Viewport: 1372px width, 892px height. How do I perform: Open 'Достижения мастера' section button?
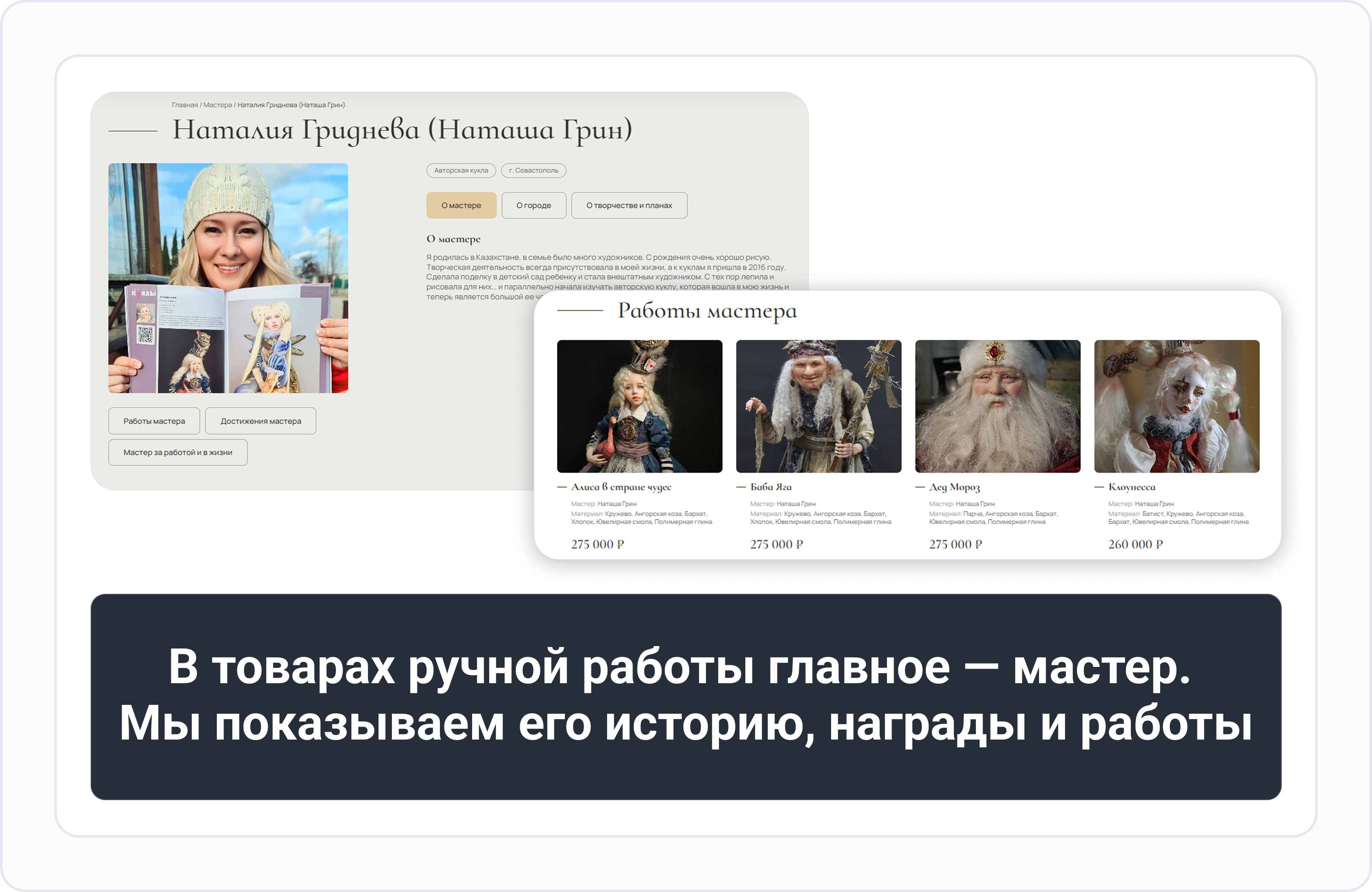[x=261, y=421]
